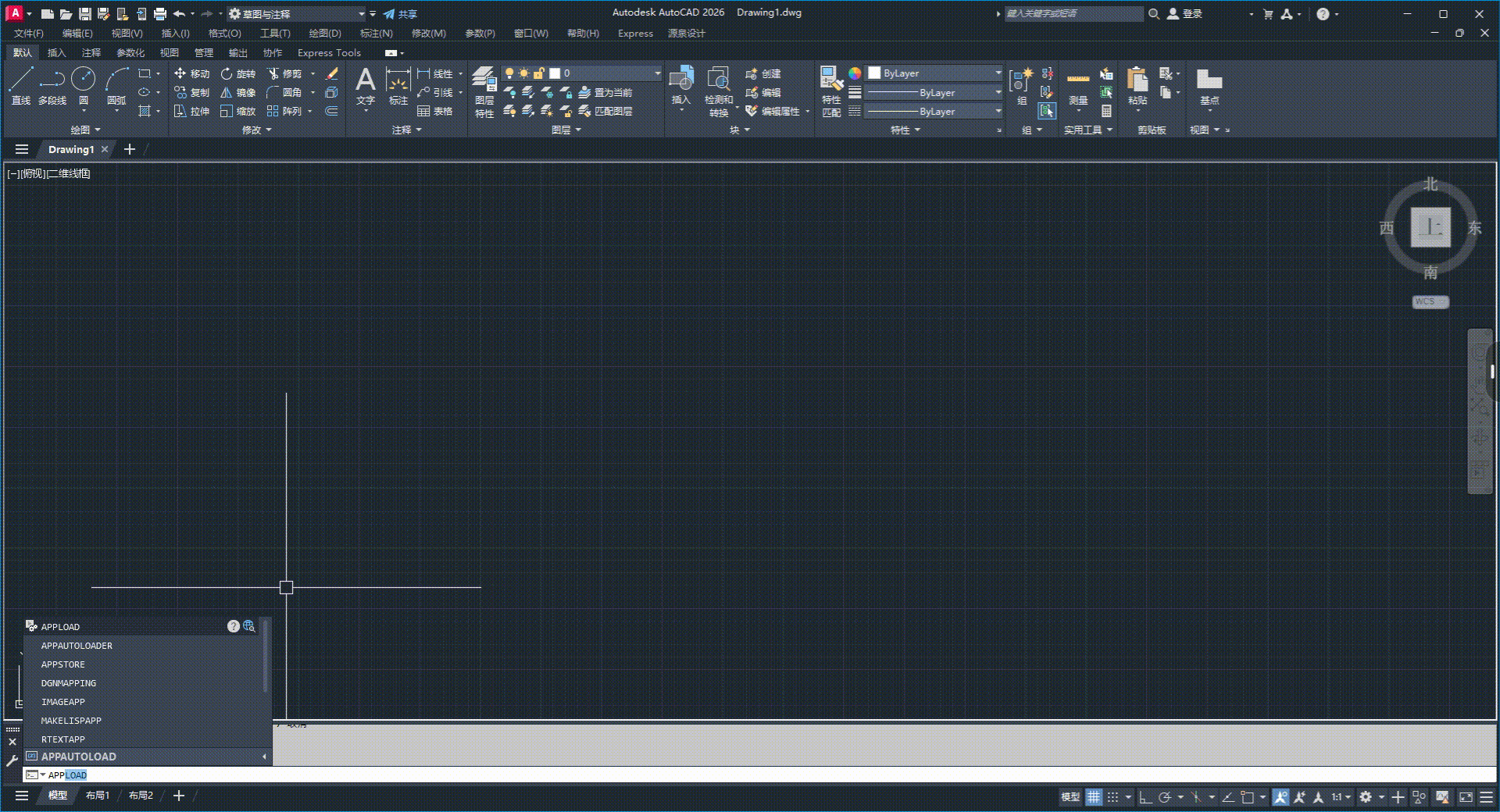Switch to the Express Tools ribbon tab
1500x812 pixels.
329,53
